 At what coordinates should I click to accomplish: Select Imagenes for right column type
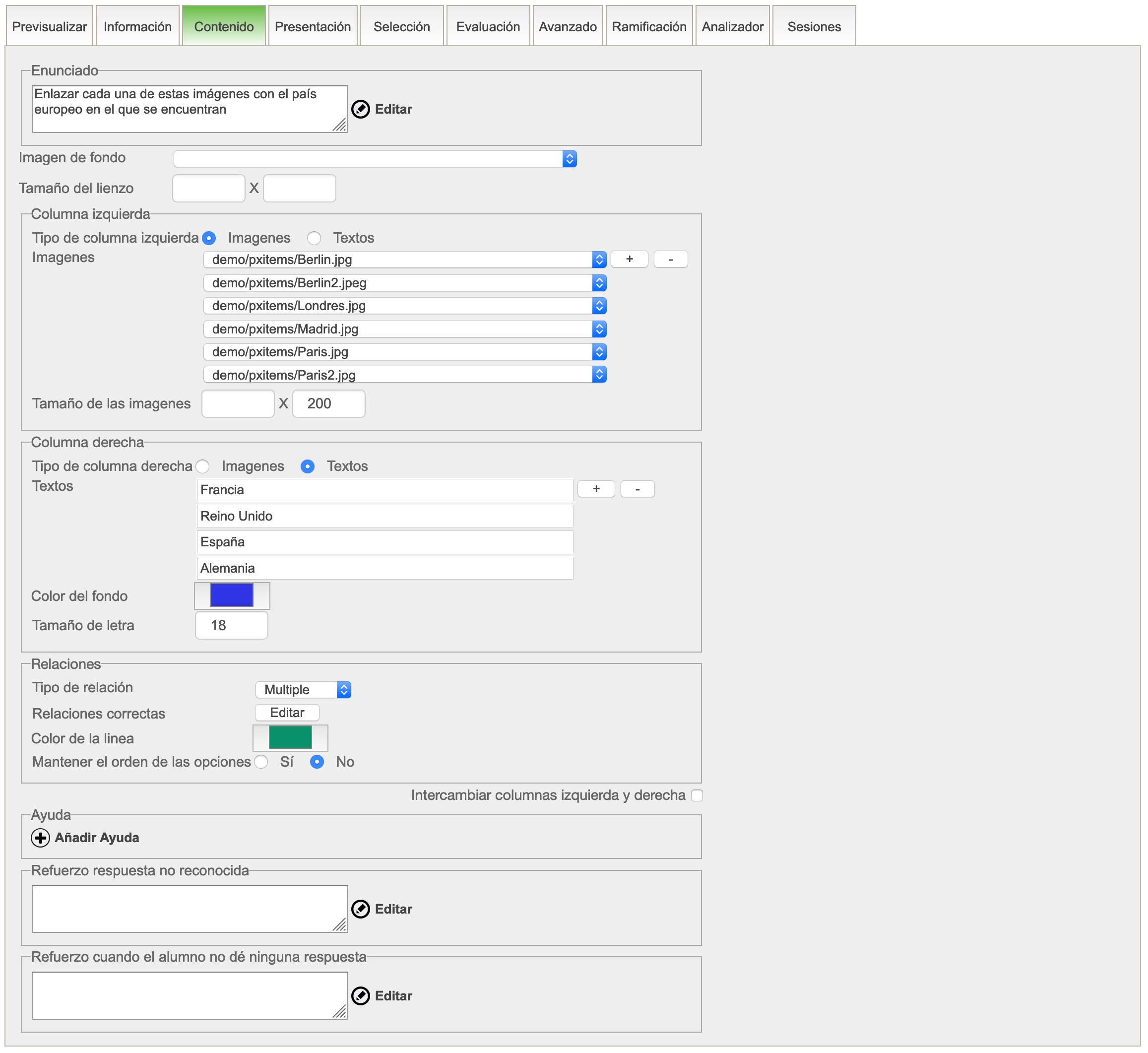coord(203,466)
